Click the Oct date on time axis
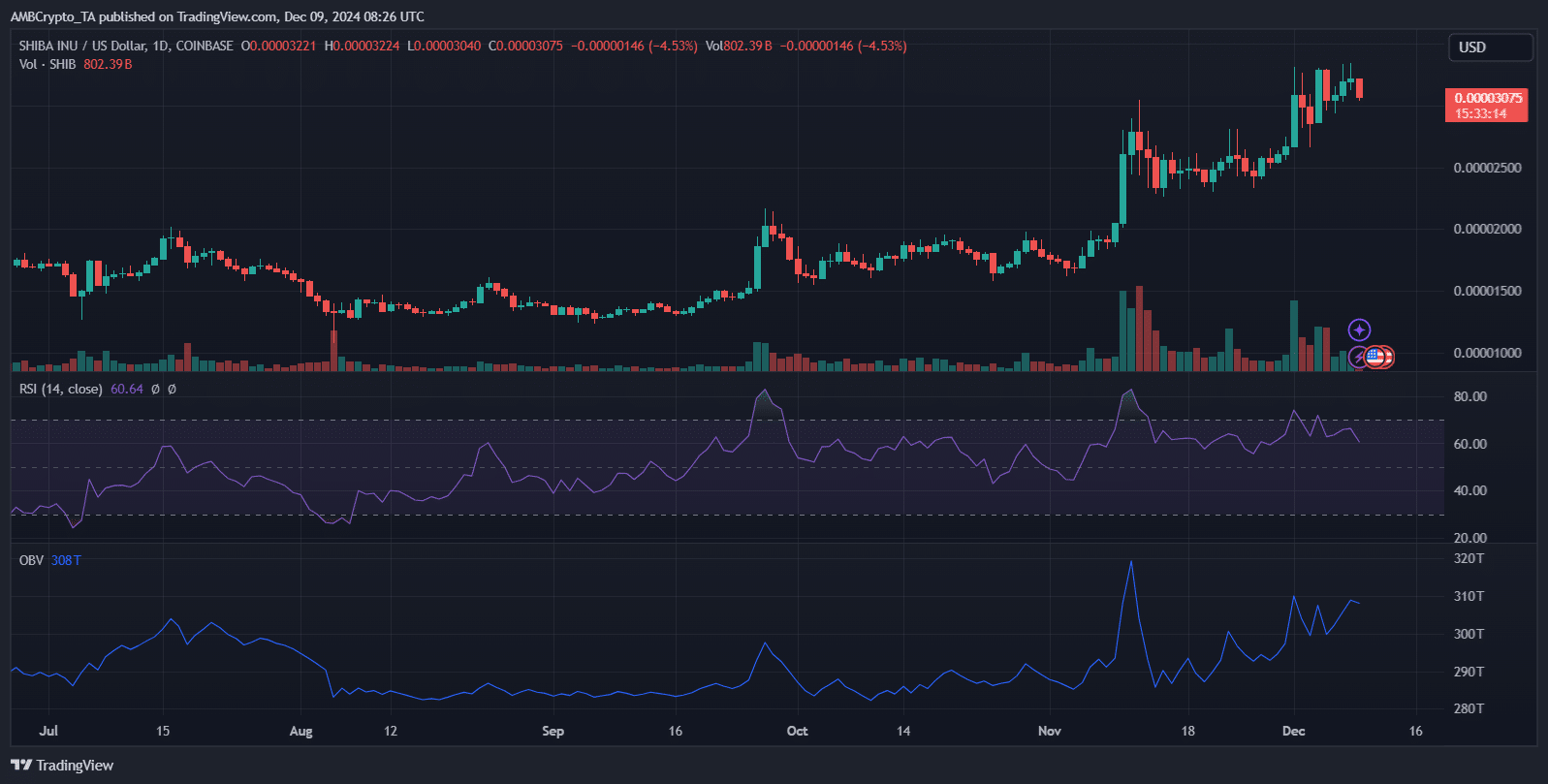1548x784 pixels. pyautogui.click(x=797, y=731)
